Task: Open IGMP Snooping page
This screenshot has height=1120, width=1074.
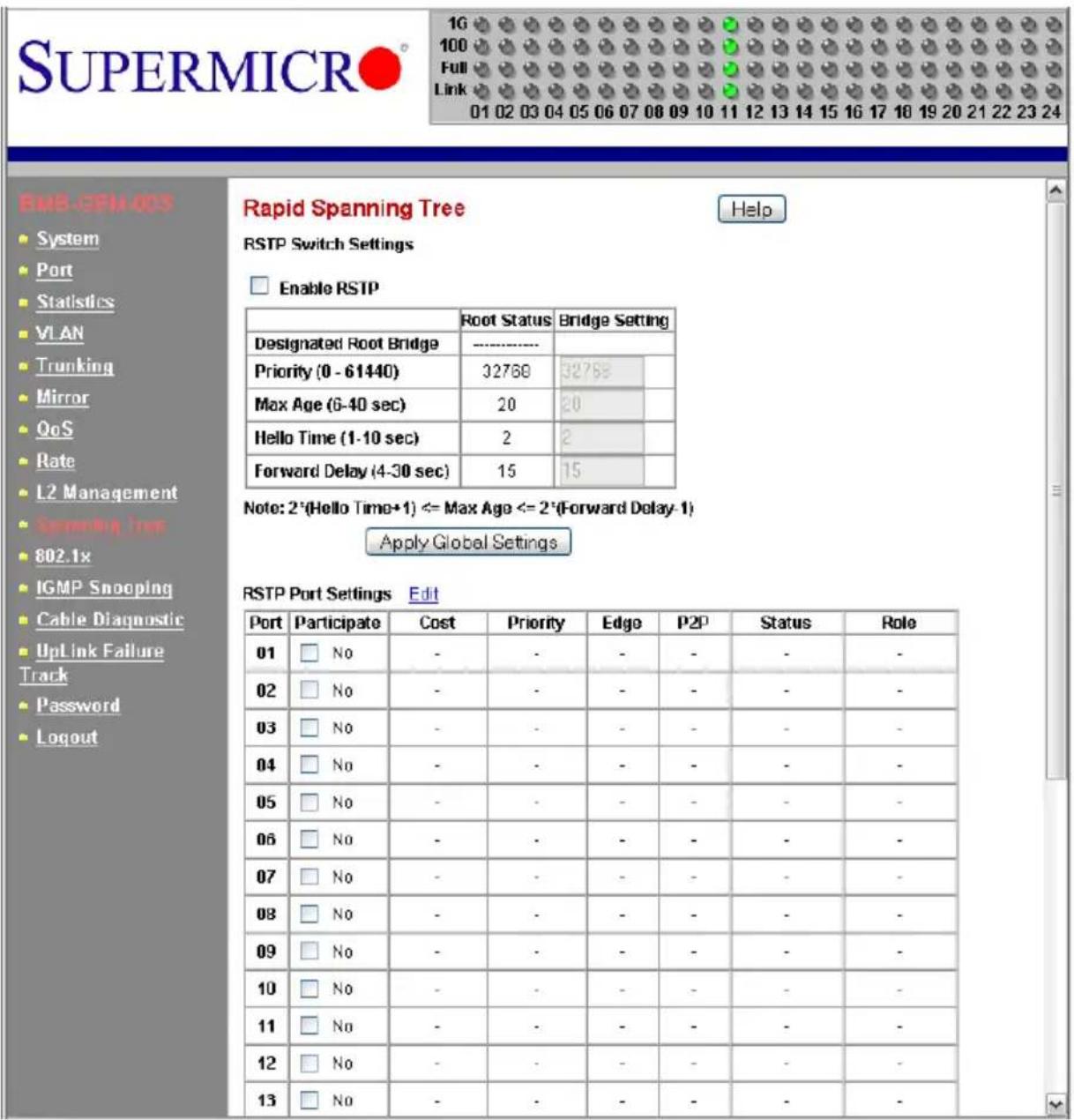Action: tap(104, 588)
